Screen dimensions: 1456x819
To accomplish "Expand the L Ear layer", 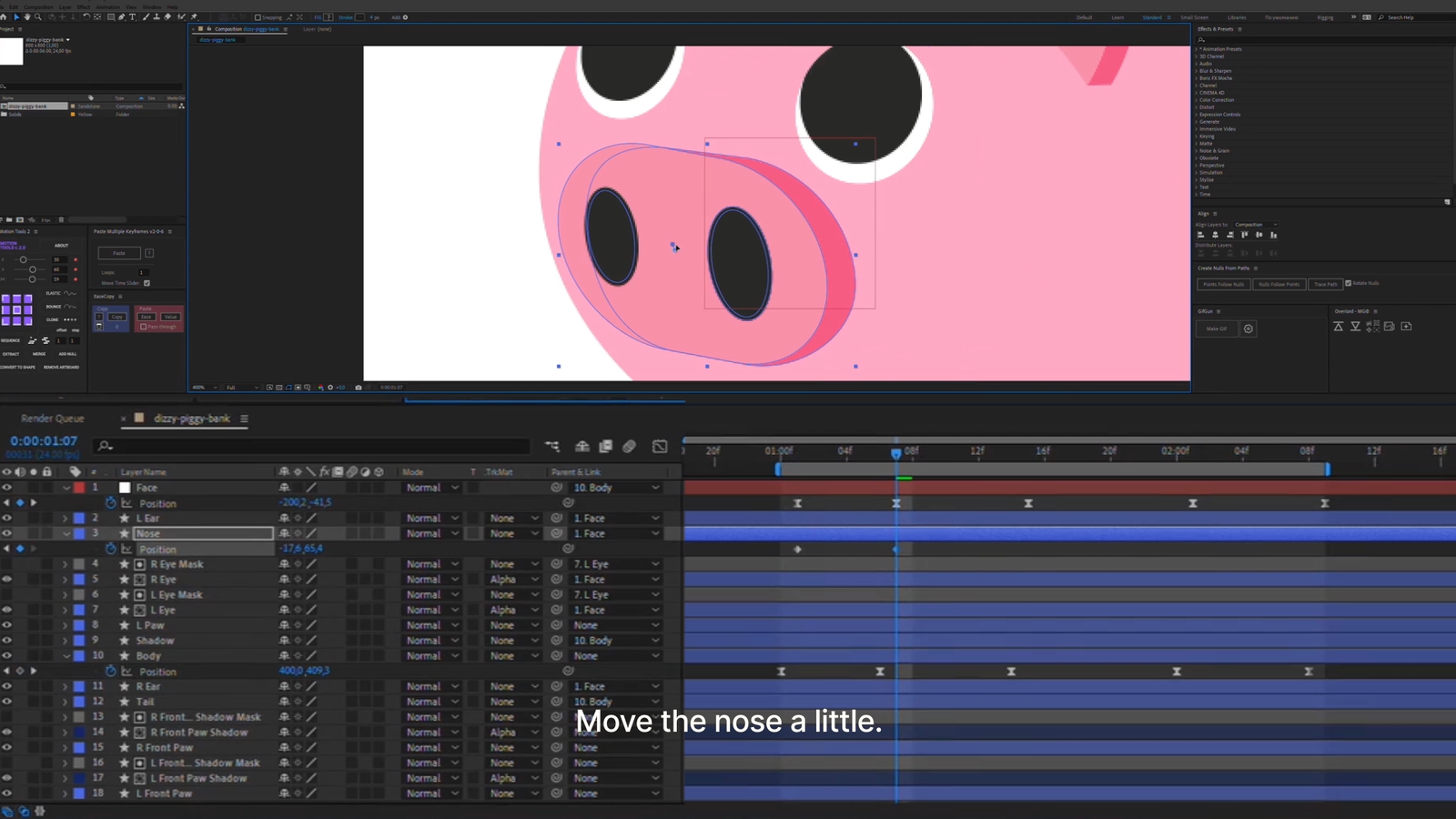I will click(66, 519).
